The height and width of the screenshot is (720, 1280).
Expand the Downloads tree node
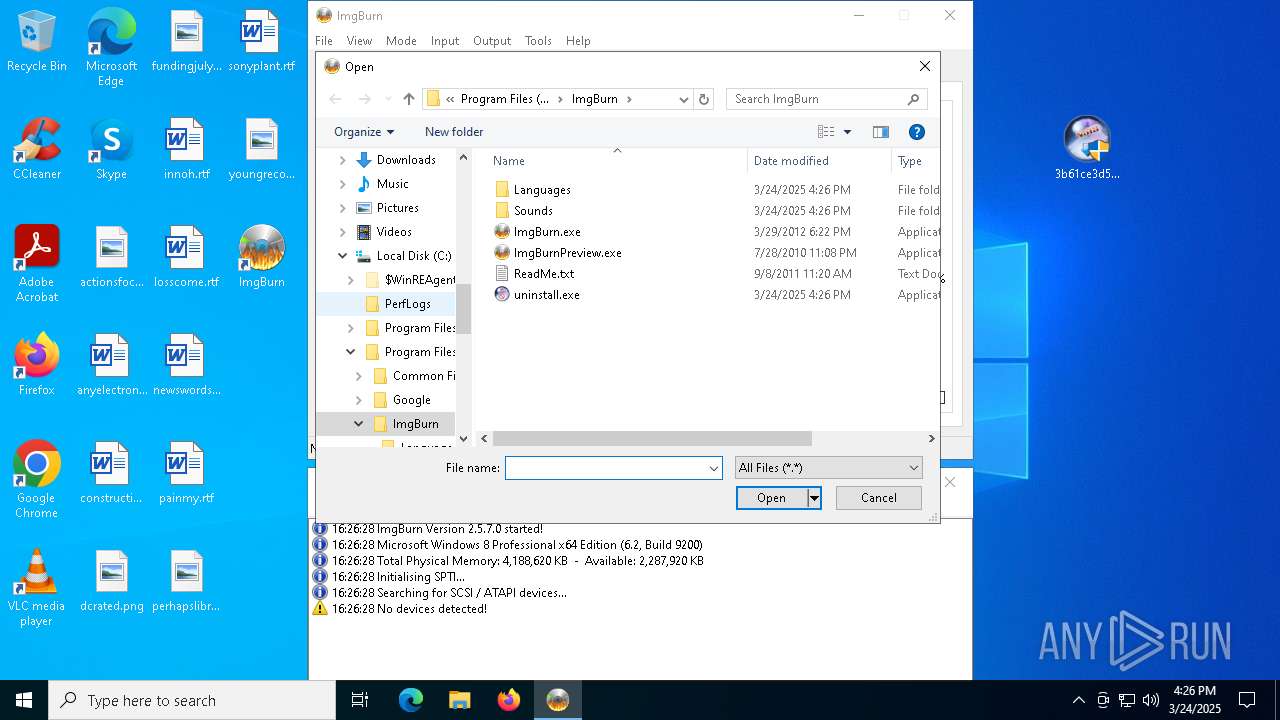[x=343, y=160]
